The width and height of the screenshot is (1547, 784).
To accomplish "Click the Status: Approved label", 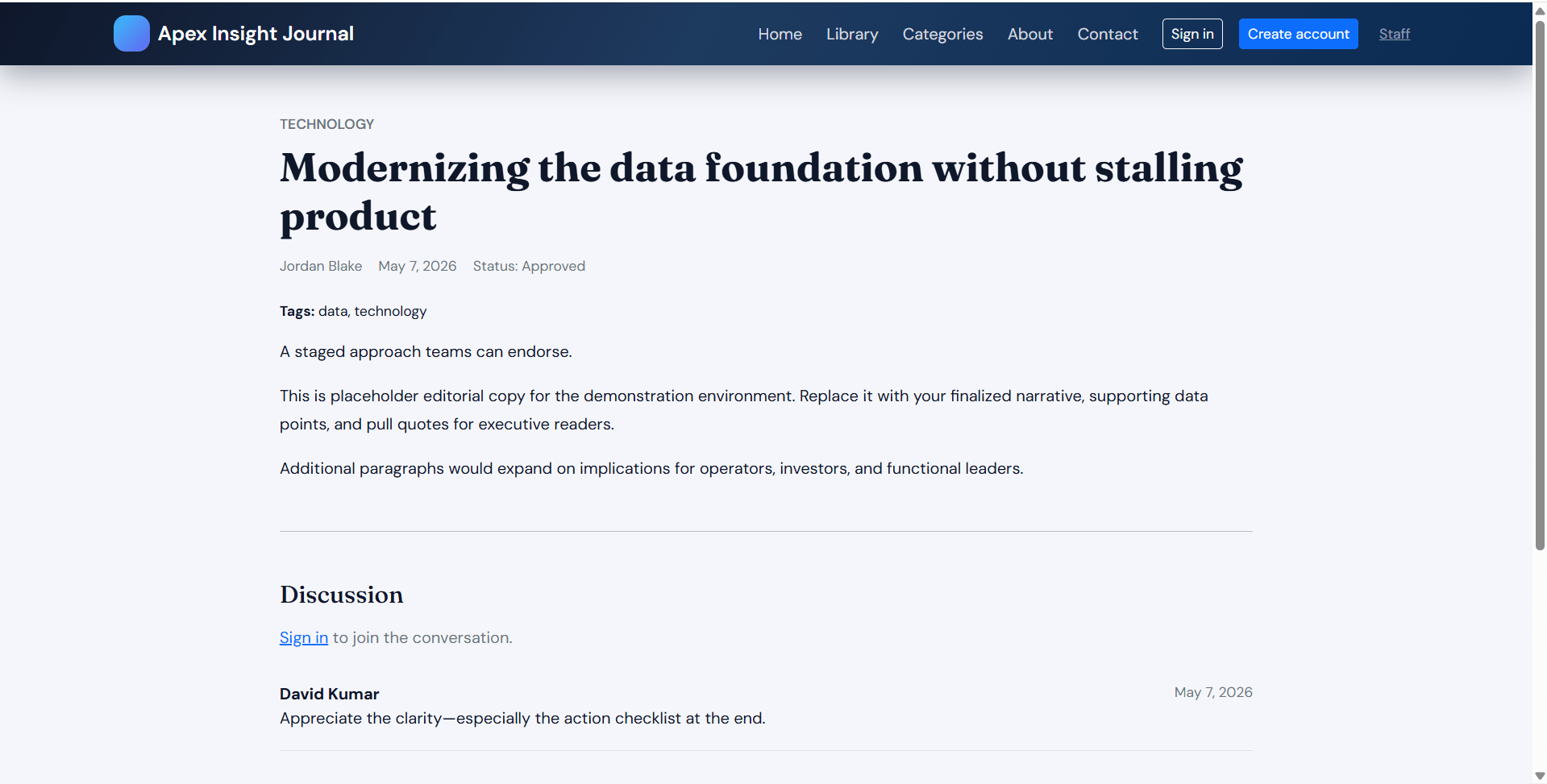I will coord(529,266).
